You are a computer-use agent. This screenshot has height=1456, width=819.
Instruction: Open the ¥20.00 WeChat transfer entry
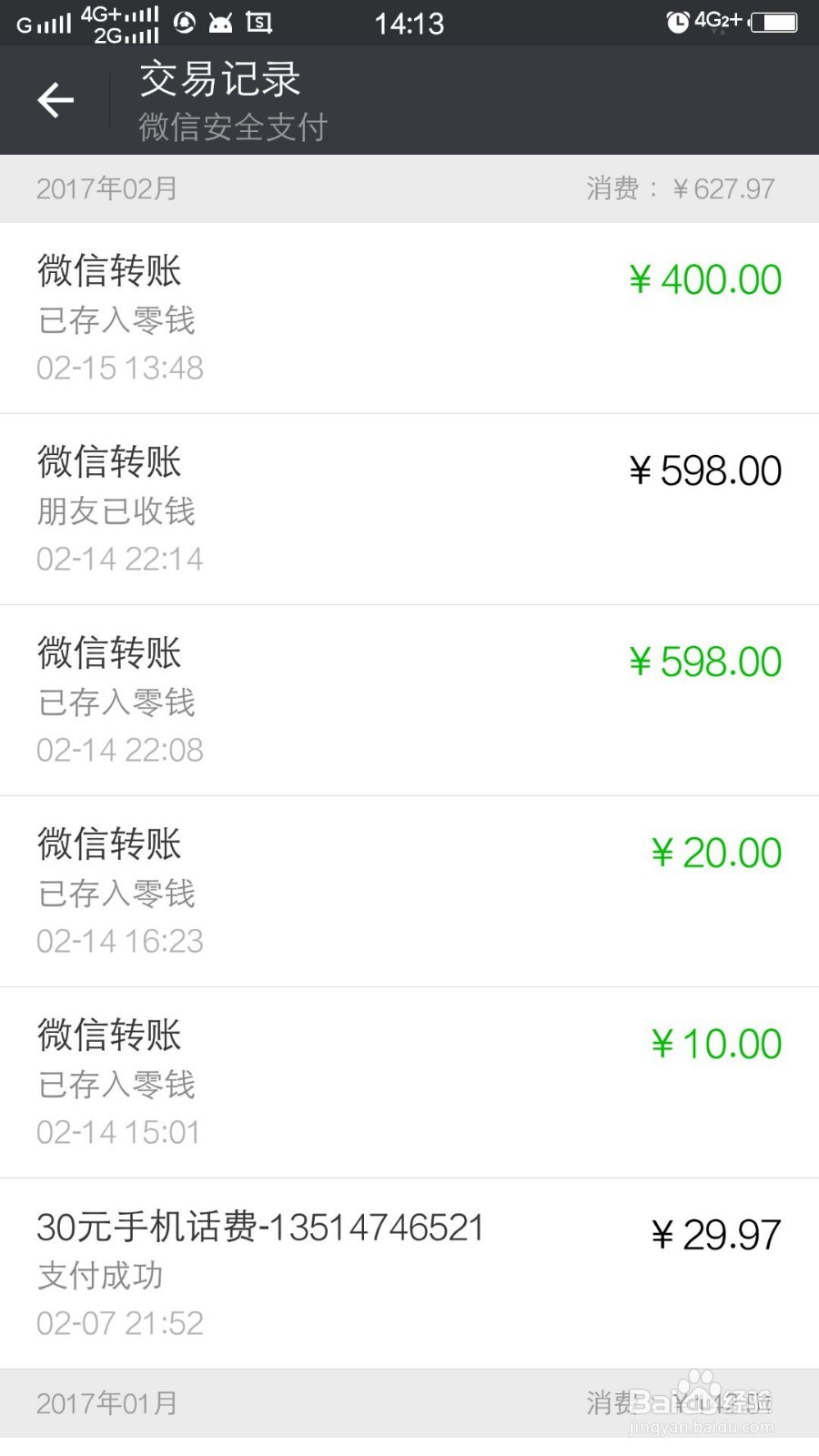(x=409, y=892)
